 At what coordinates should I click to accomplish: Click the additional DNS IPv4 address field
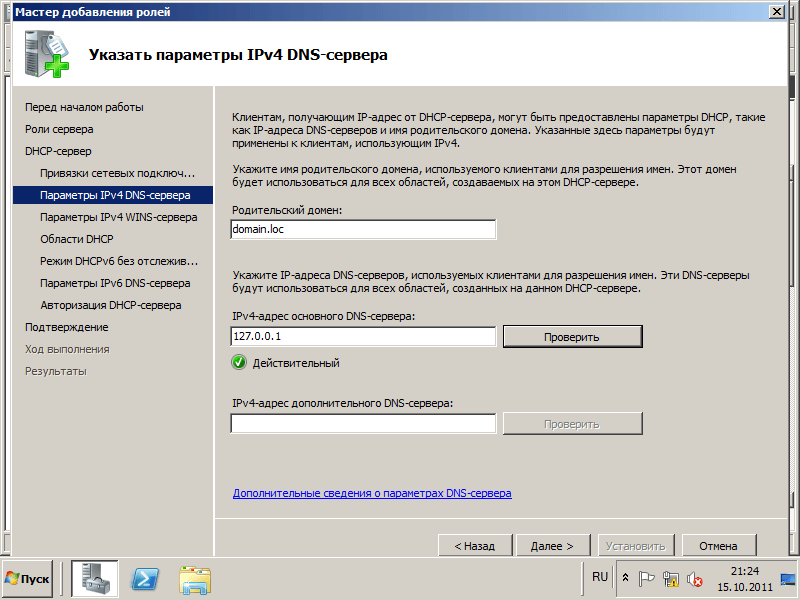coord(363,423)
